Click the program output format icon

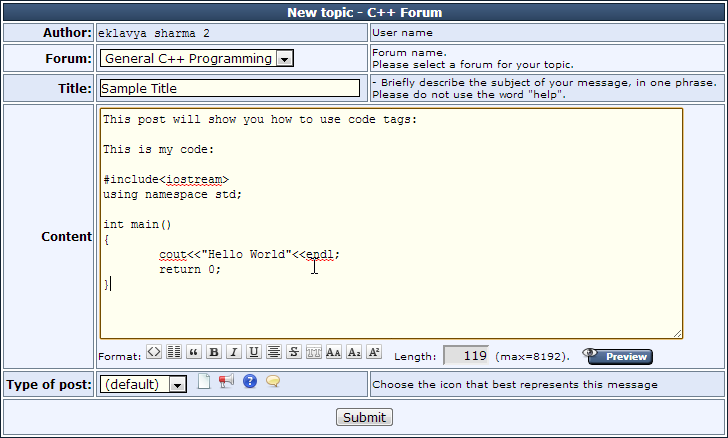[174, 352]
